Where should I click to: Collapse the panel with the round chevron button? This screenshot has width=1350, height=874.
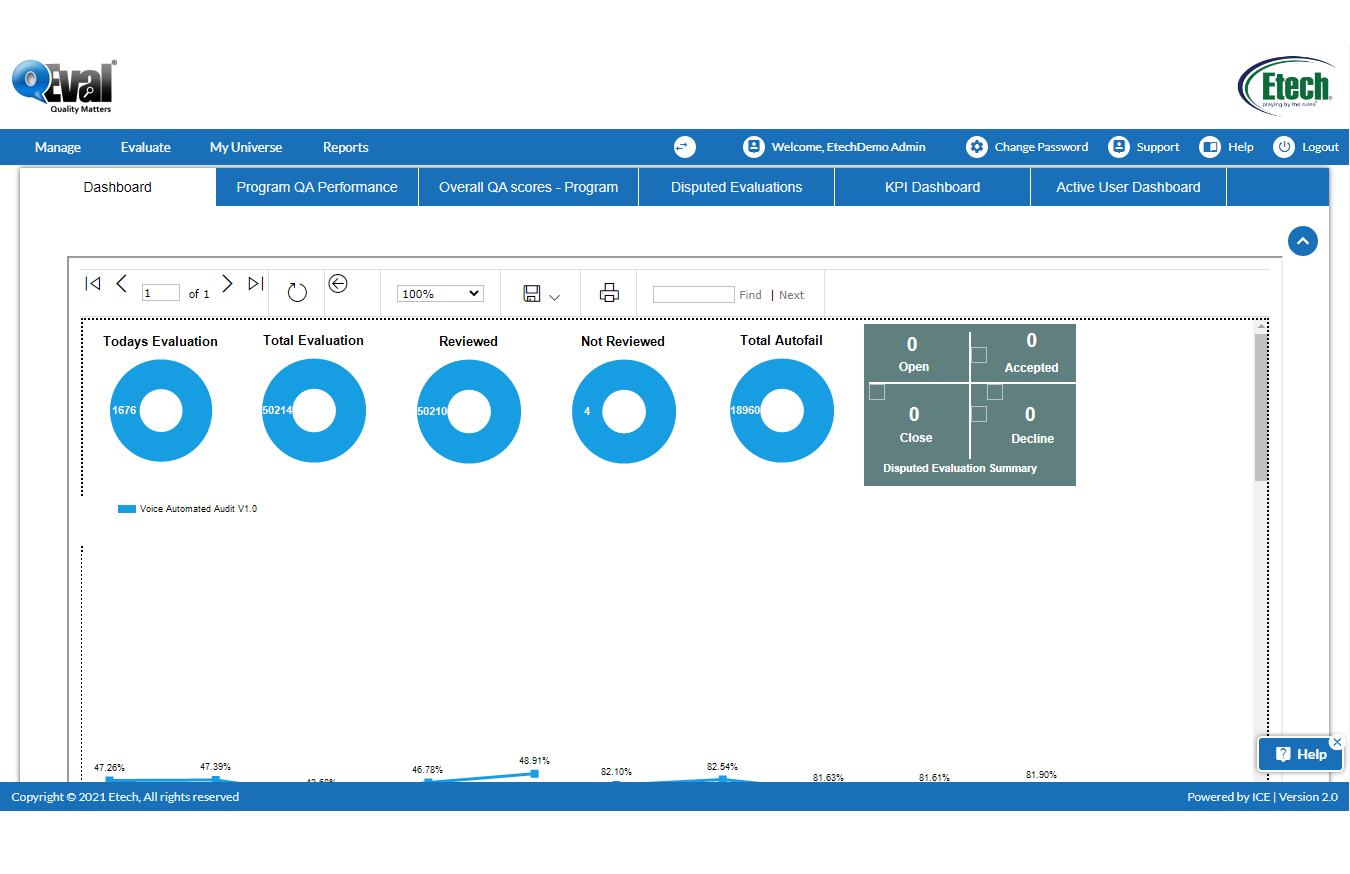point(1302,241)
